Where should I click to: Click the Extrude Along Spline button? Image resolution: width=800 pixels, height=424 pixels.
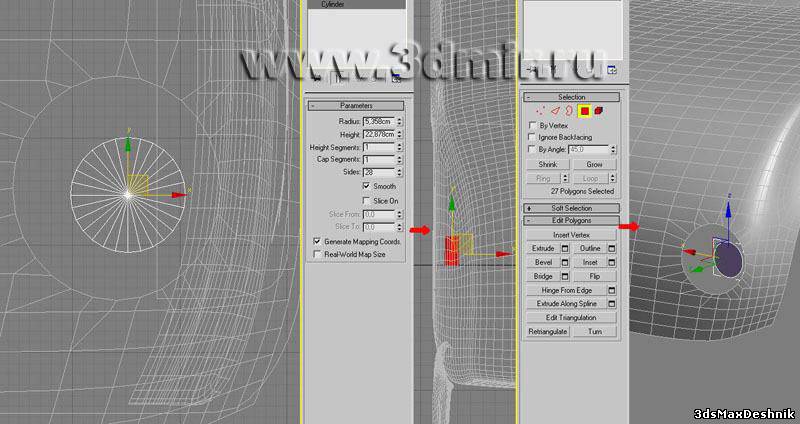click(x=567, y=304)
